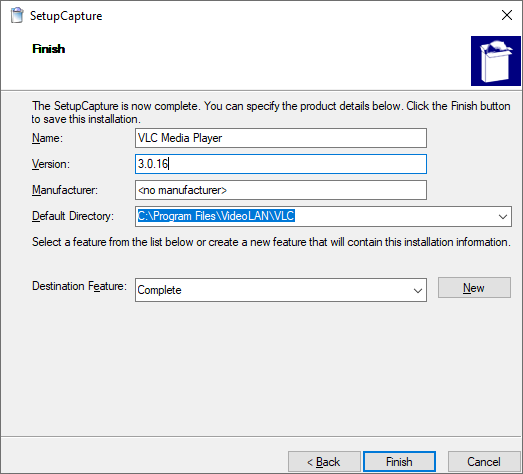Click the highlighted Default Directory path text
Viewport: 523px width, 474px height.
pyautogui.click(x=216, y=216)
